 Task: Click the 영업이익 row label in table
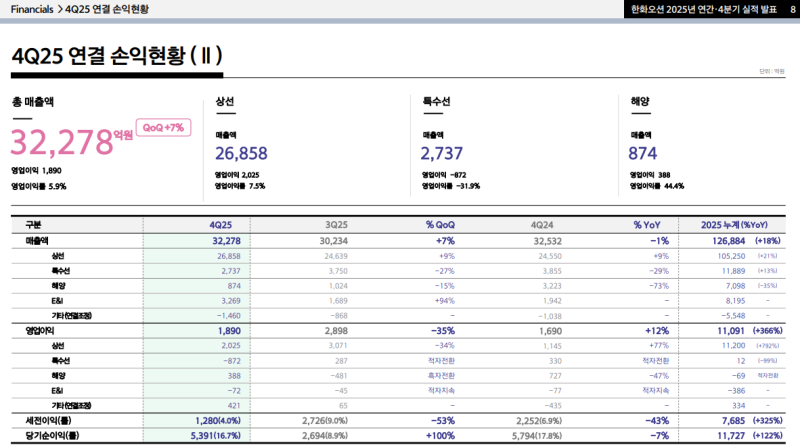coord(41,329)
